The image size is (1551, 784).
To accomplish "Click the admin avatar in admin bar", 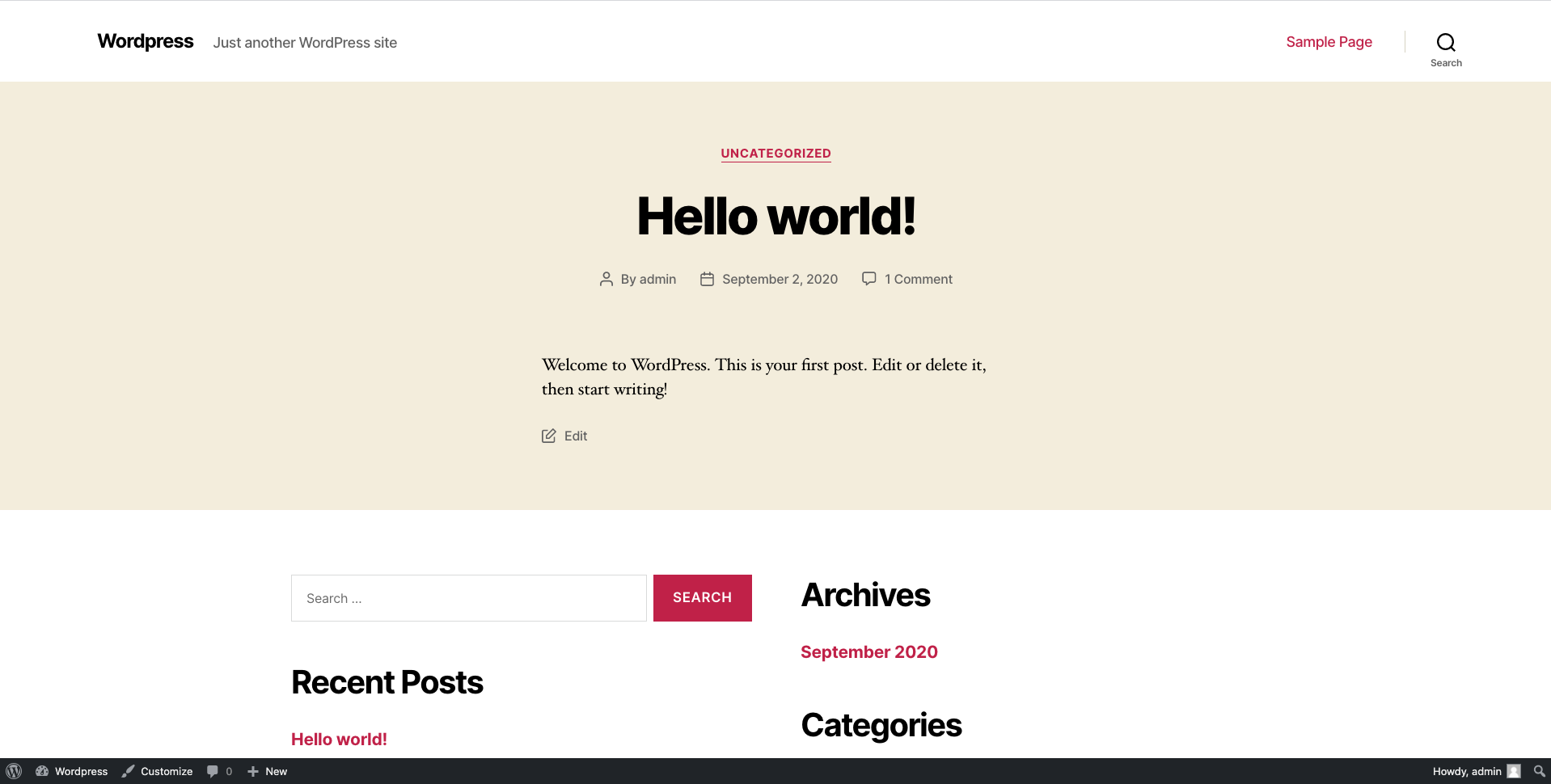I will [1514, 771].
